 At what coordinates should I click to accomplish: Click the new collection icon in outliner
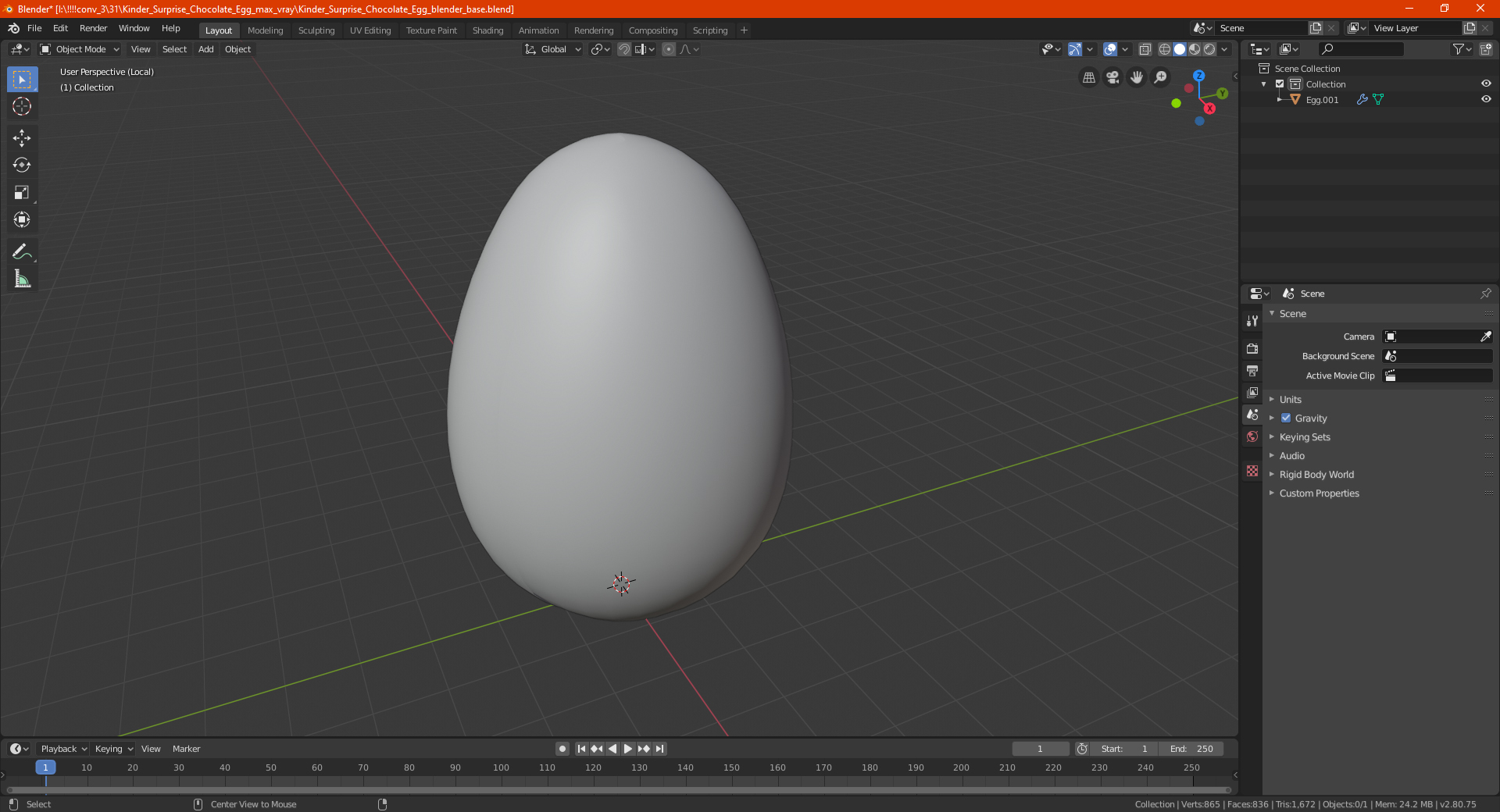tap(1486, 49)
